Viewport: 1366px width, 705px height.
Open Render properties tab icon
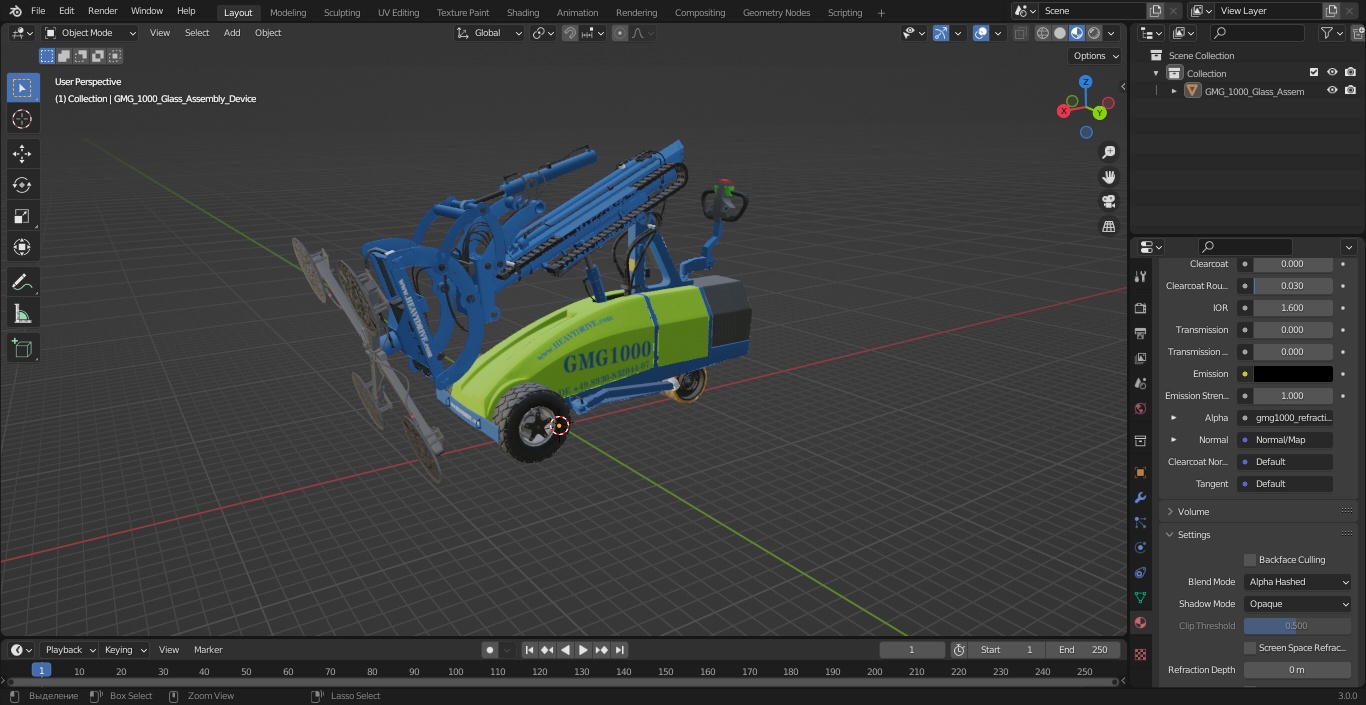tap(1140, 308)
